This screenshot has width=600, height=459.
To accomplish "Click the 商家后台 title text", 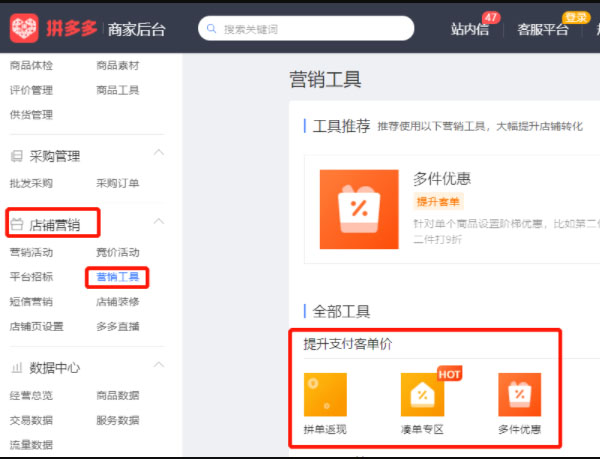I will point(136,29).
